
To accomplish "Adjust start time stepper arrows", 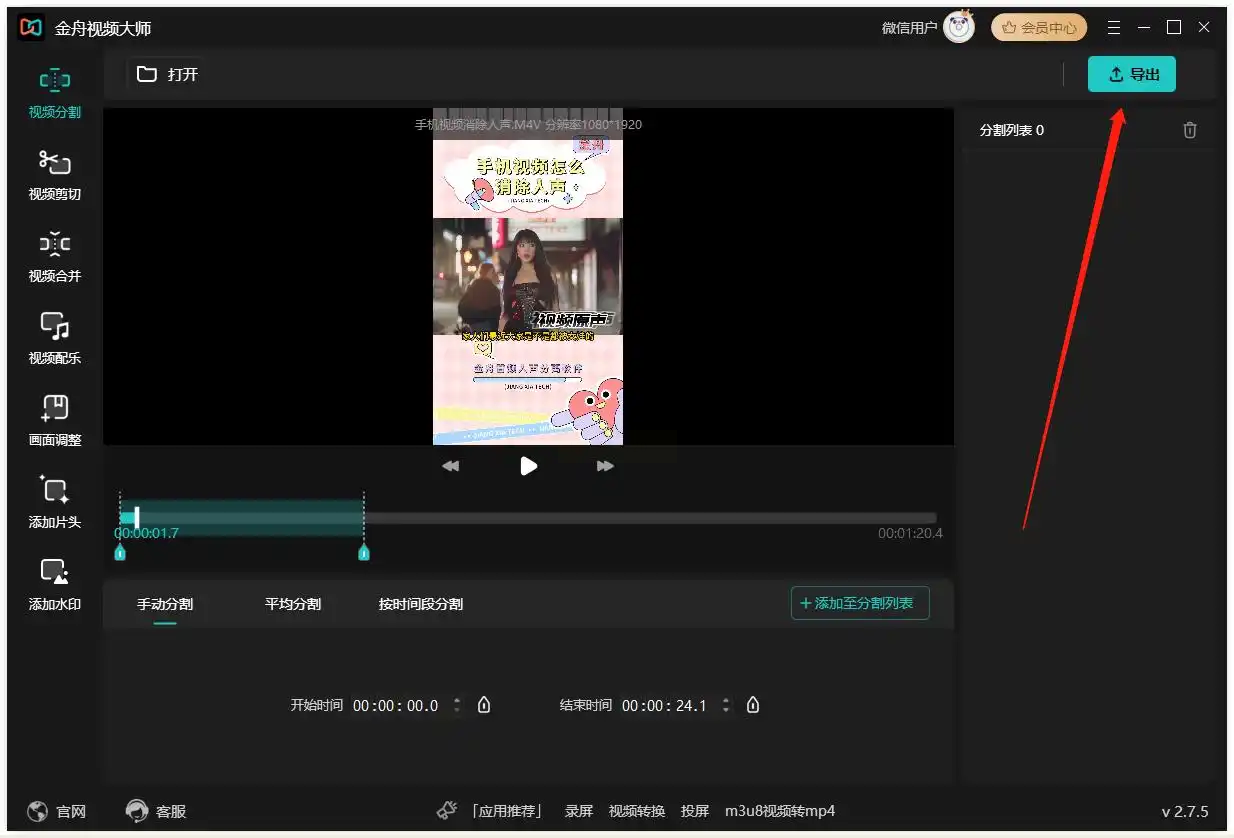I will (x=458, y=705).
